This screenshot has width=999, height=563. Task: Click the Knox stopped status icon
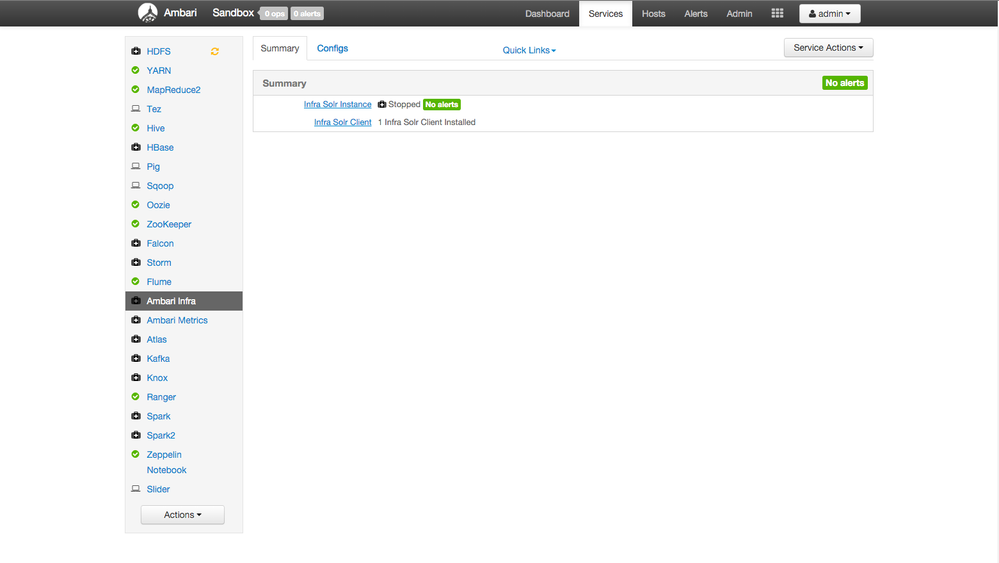[x=136, y=378]
